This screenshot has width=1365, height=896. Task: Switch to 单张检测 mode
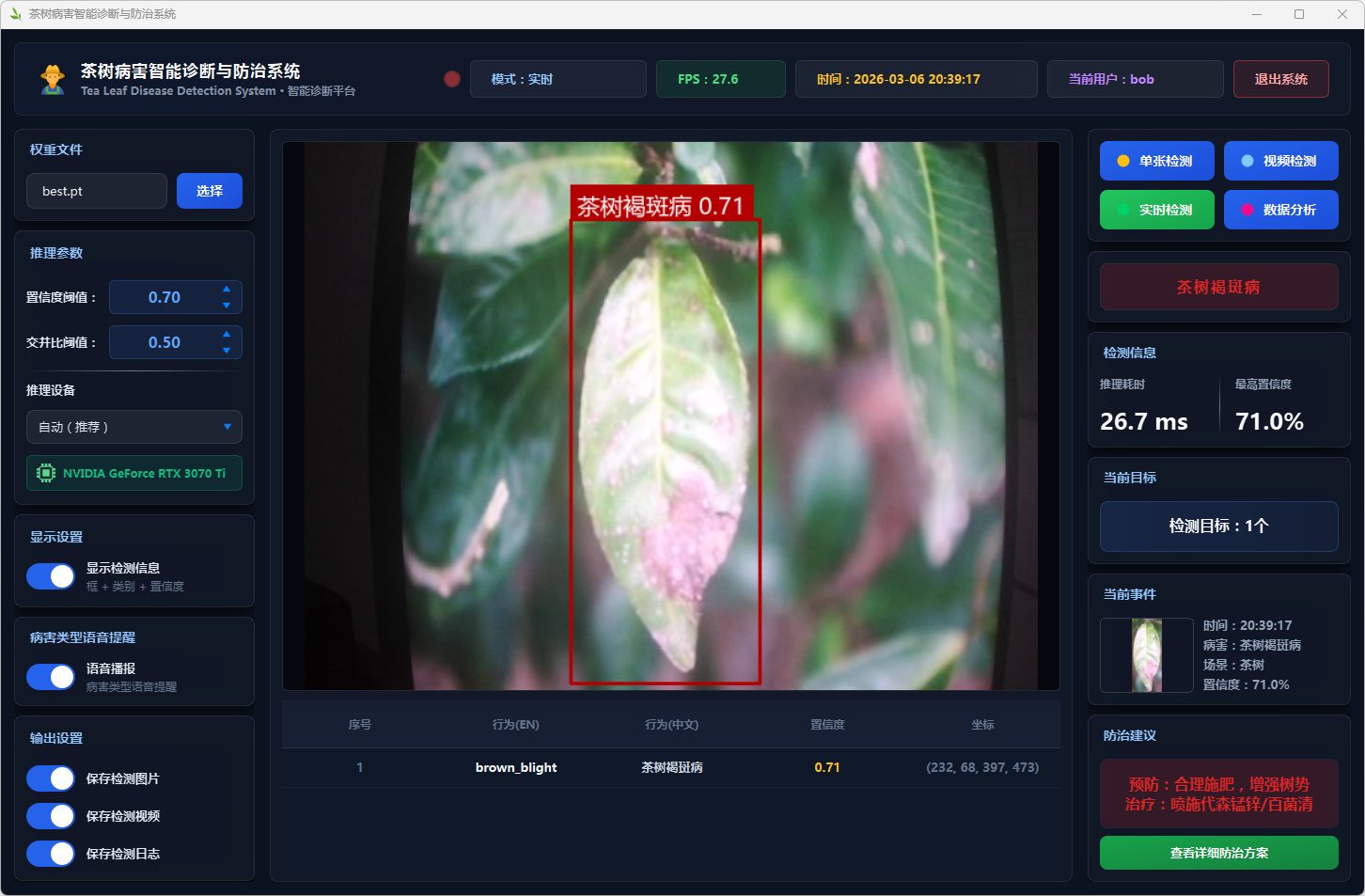tap(1156, 161)
